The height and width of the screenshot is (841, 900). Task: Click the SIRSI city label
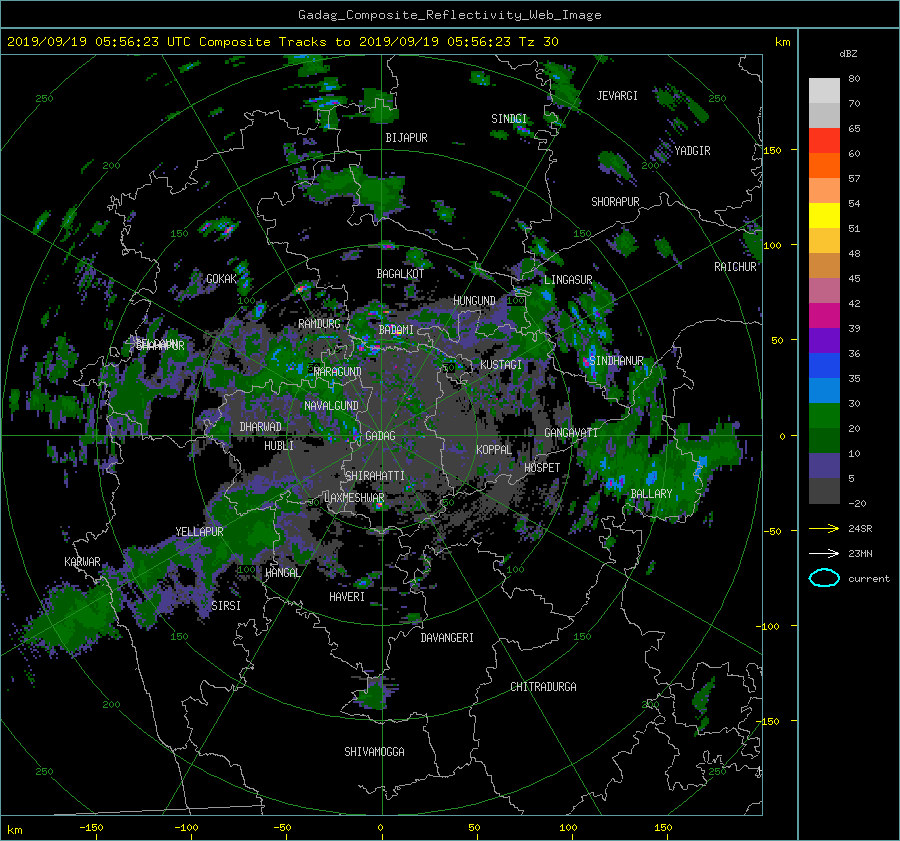pos(226,606)
